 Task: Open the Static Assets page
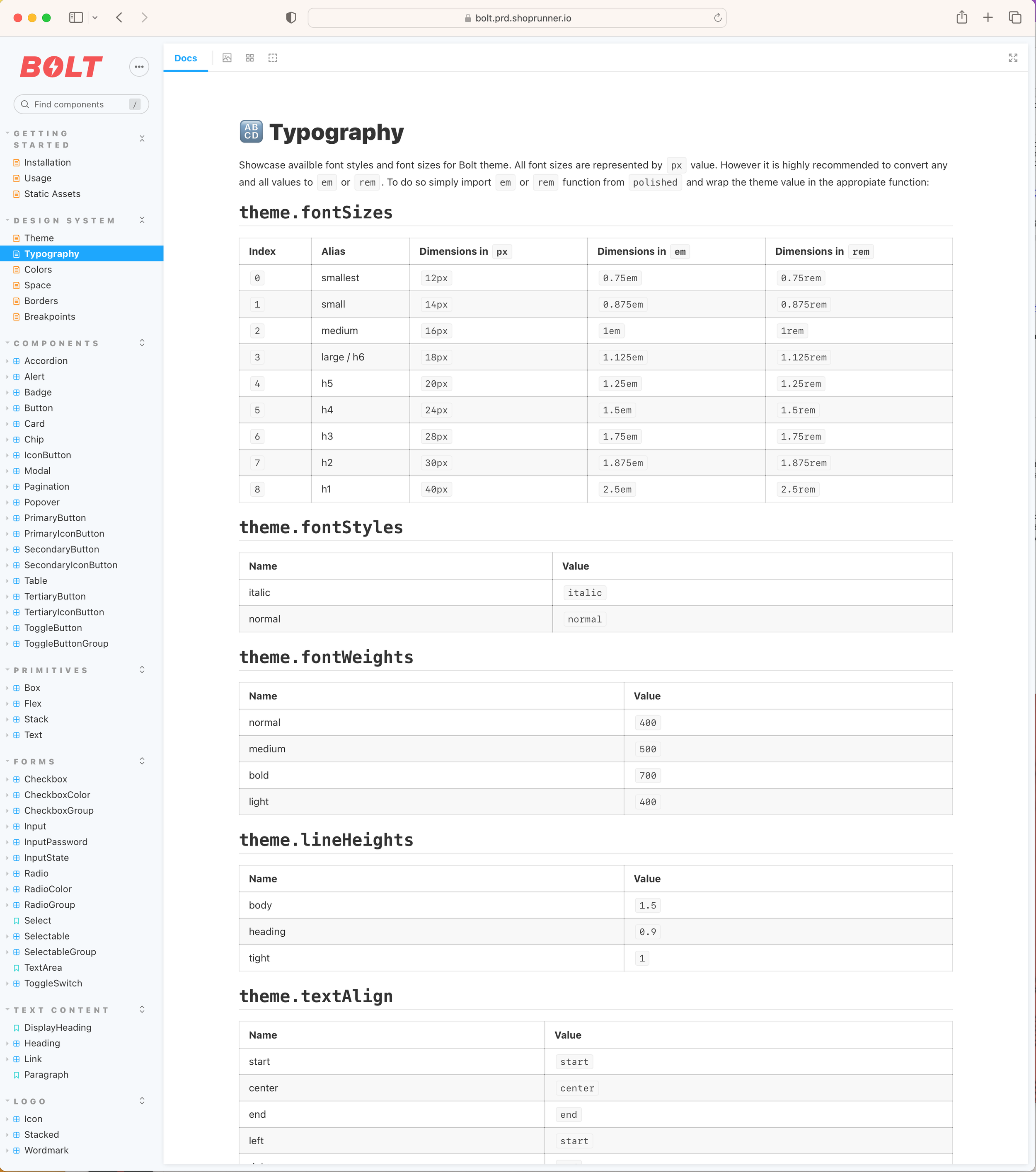[52, 194]
